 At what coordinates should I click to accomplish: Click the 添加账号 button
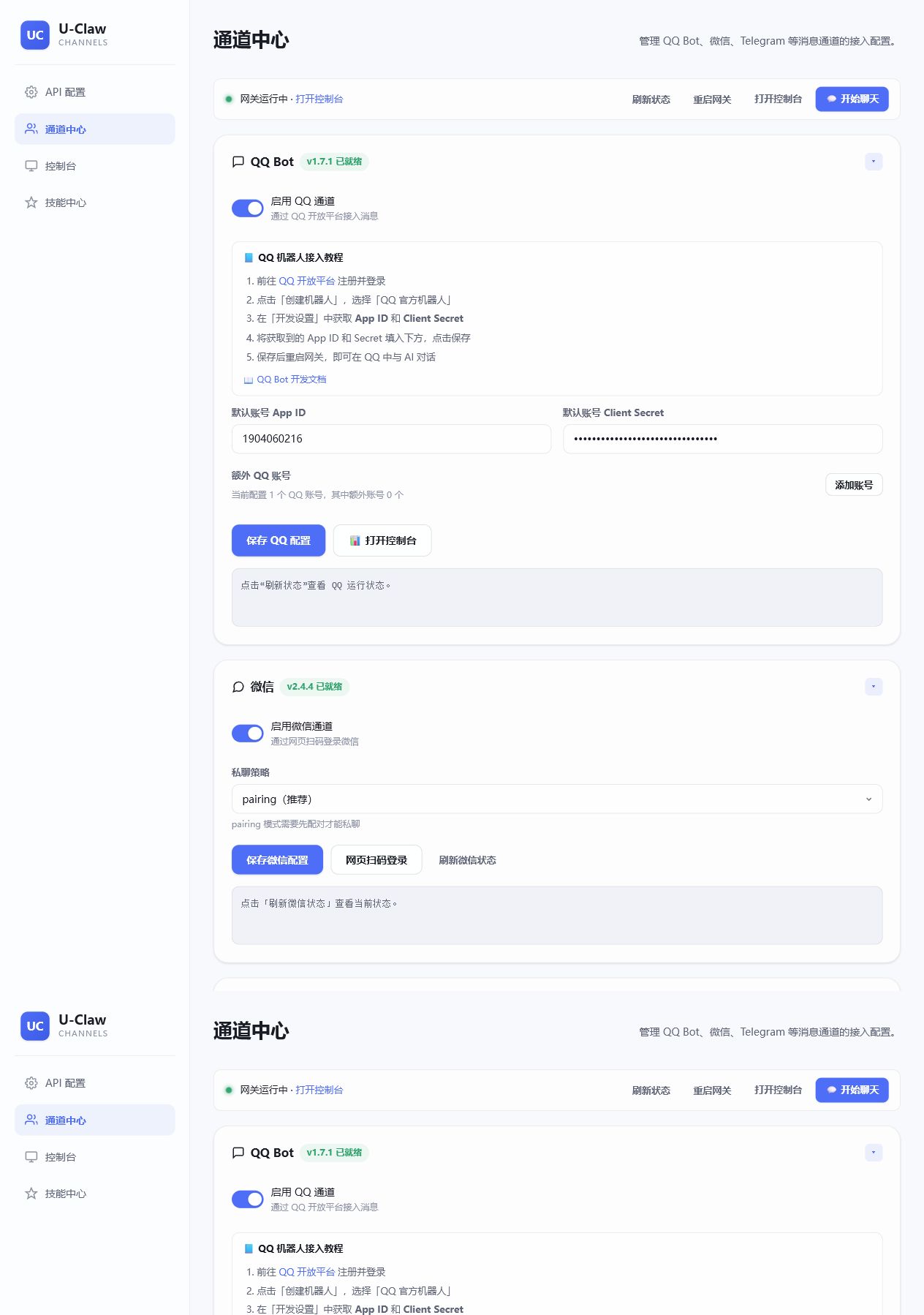tap(854, 485)
